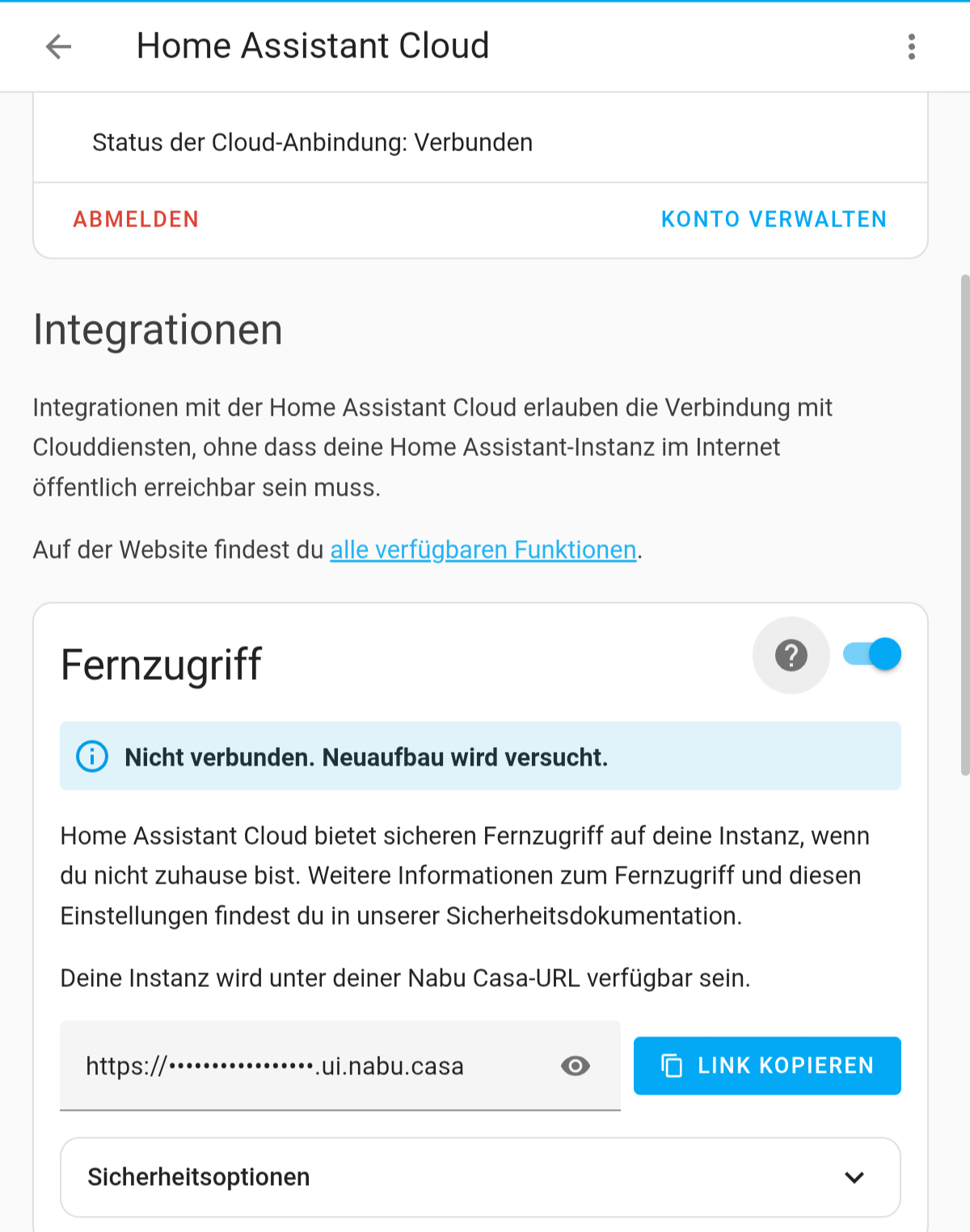Screen dimensions: 970x1232
Task: Follow the 'alle verfügbaren Funktionen' link
Action: 483,550
